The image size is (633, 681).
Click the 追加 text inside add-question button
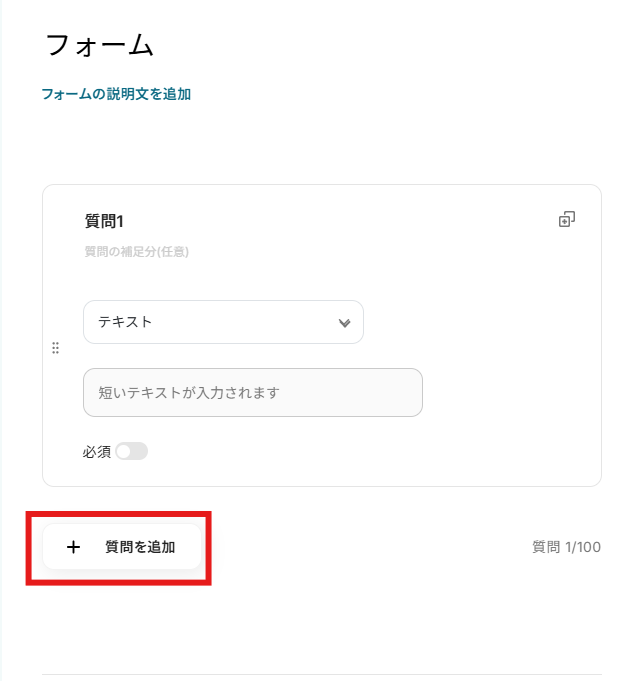click(162, 547)
